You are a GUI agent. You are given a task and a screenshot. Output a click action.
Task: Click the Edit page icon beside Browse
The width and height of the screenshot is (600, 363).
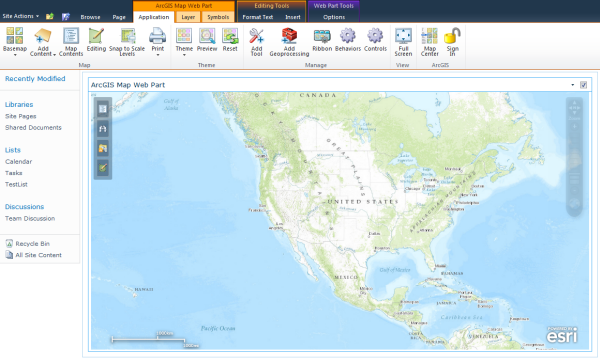pos(66,16)
